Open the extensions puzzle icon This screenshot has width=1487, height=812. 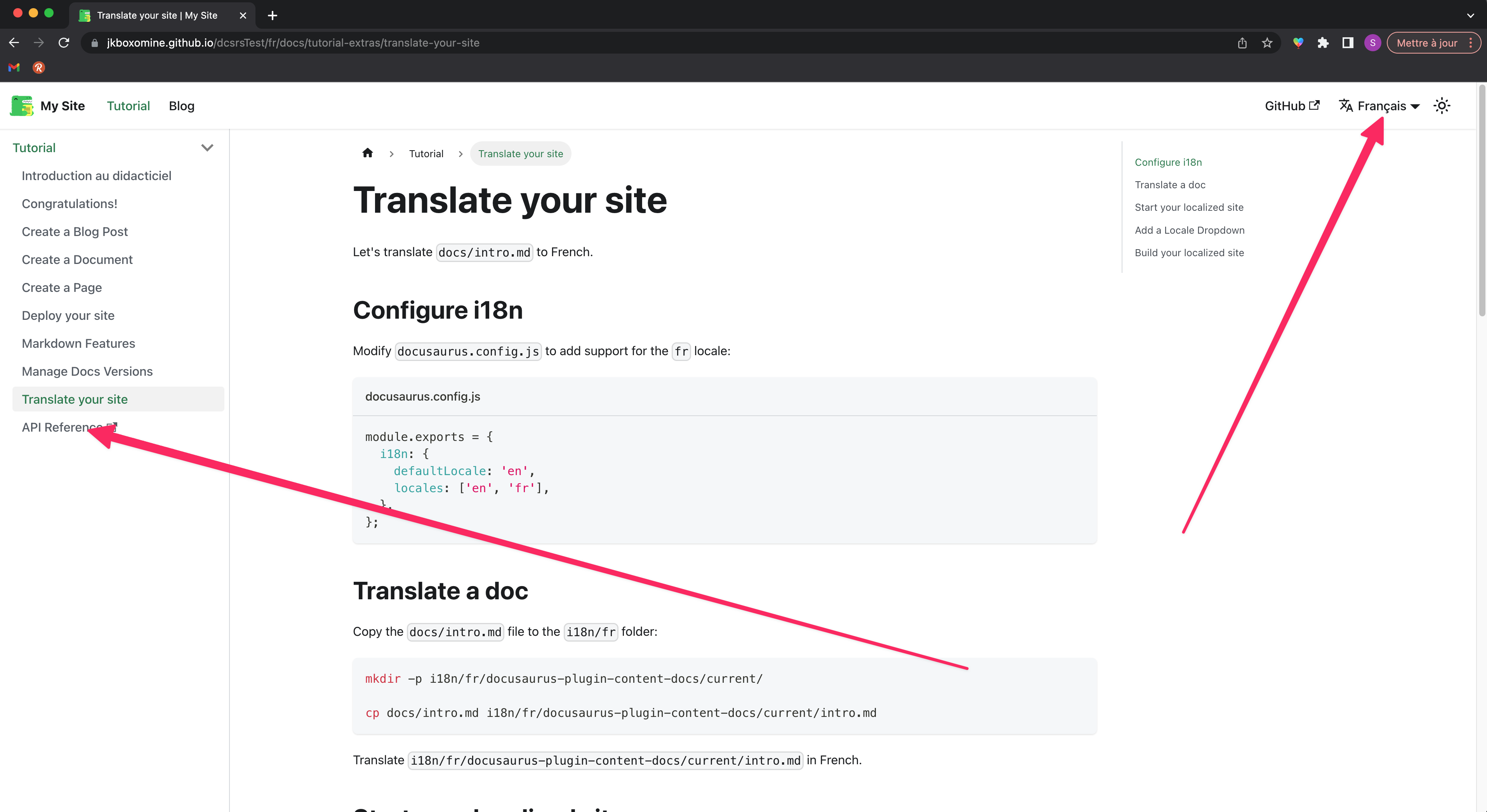point(1323,43)
